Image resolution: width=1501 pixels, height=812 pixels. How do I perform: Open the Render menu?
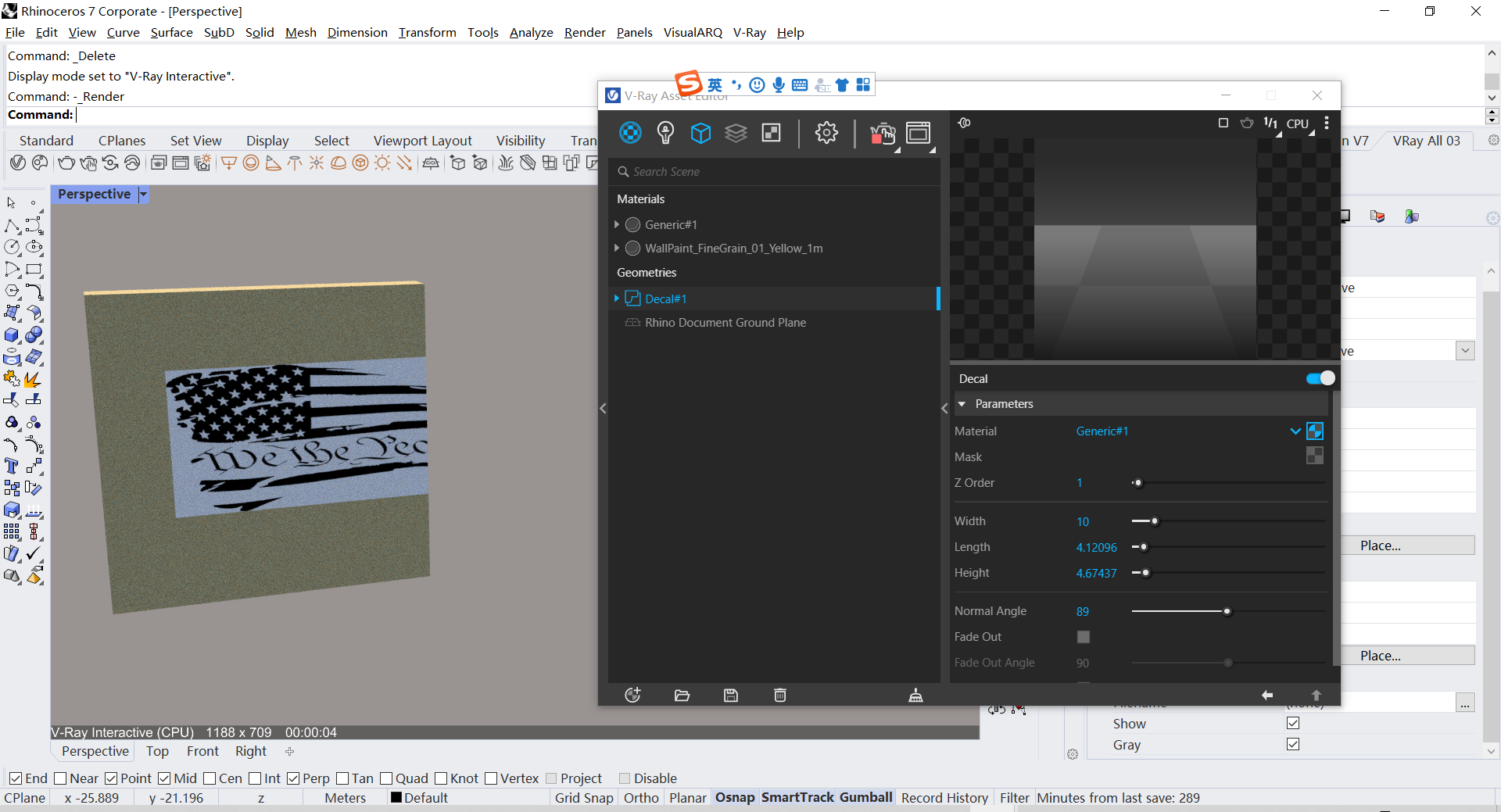(x=585, y=32)
